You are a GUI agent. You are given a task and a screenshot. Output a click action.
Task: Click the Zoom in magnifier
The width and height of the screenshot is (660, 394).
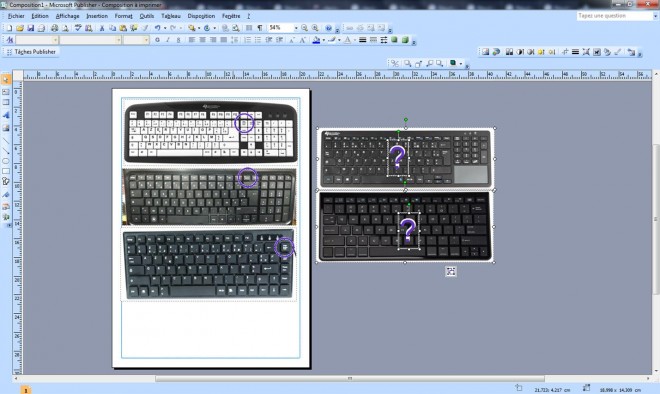[315, 28]
